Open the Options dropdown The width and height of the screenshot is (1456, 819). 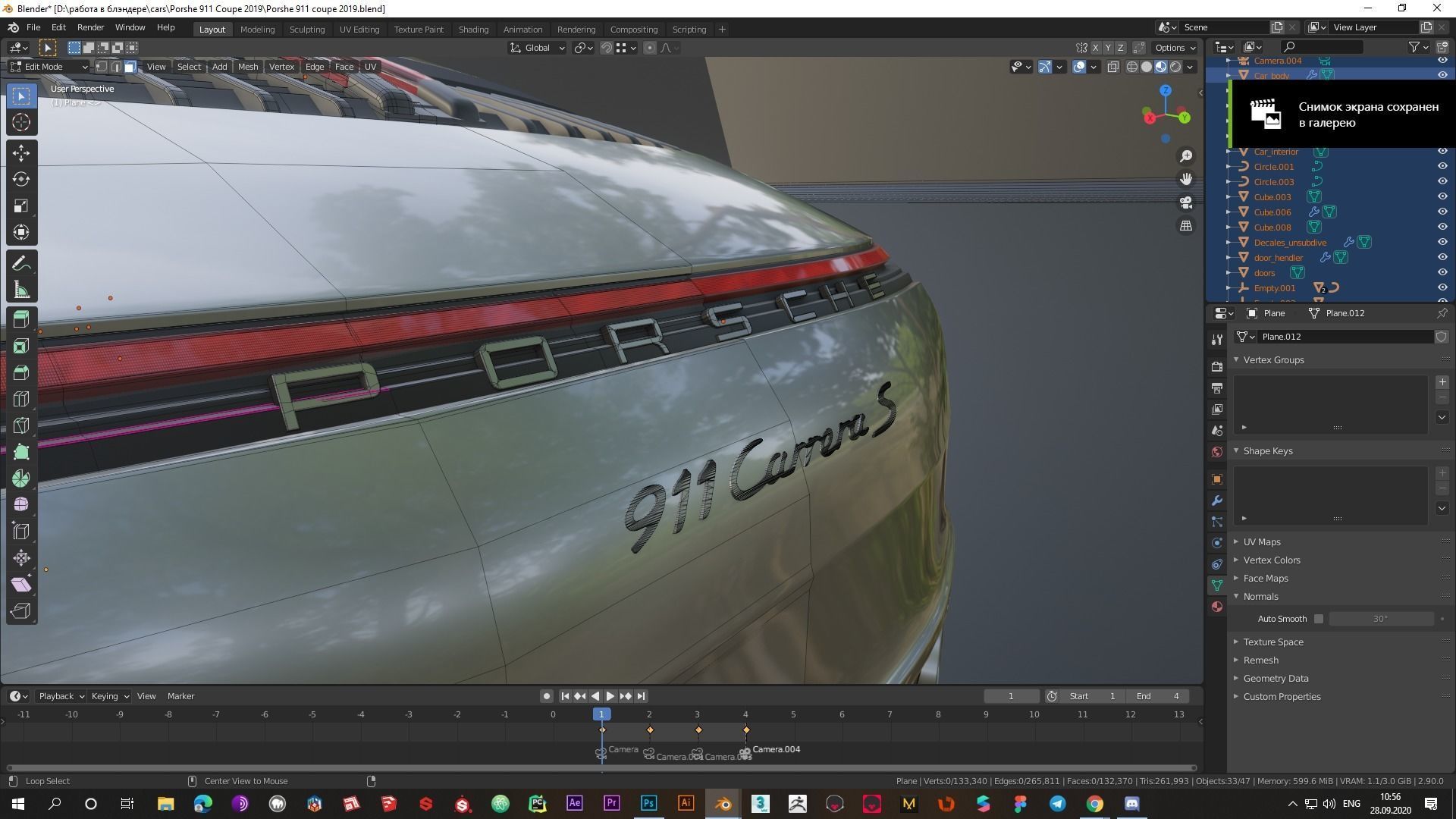tap(1175, 48)
